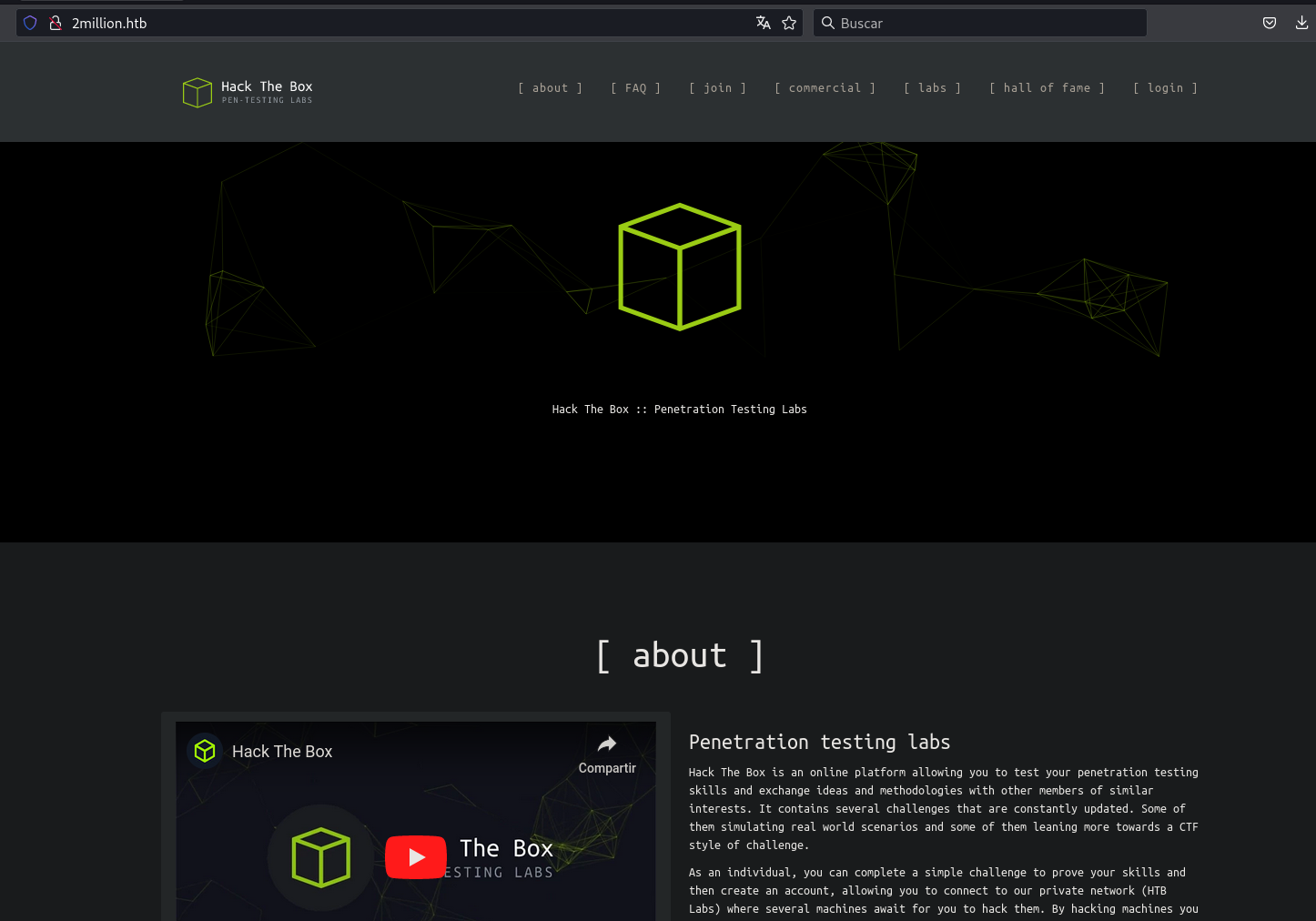Click the tracking protection shield icon
The height and width of the screenshot is (921, 1316).
coord(30,23)
